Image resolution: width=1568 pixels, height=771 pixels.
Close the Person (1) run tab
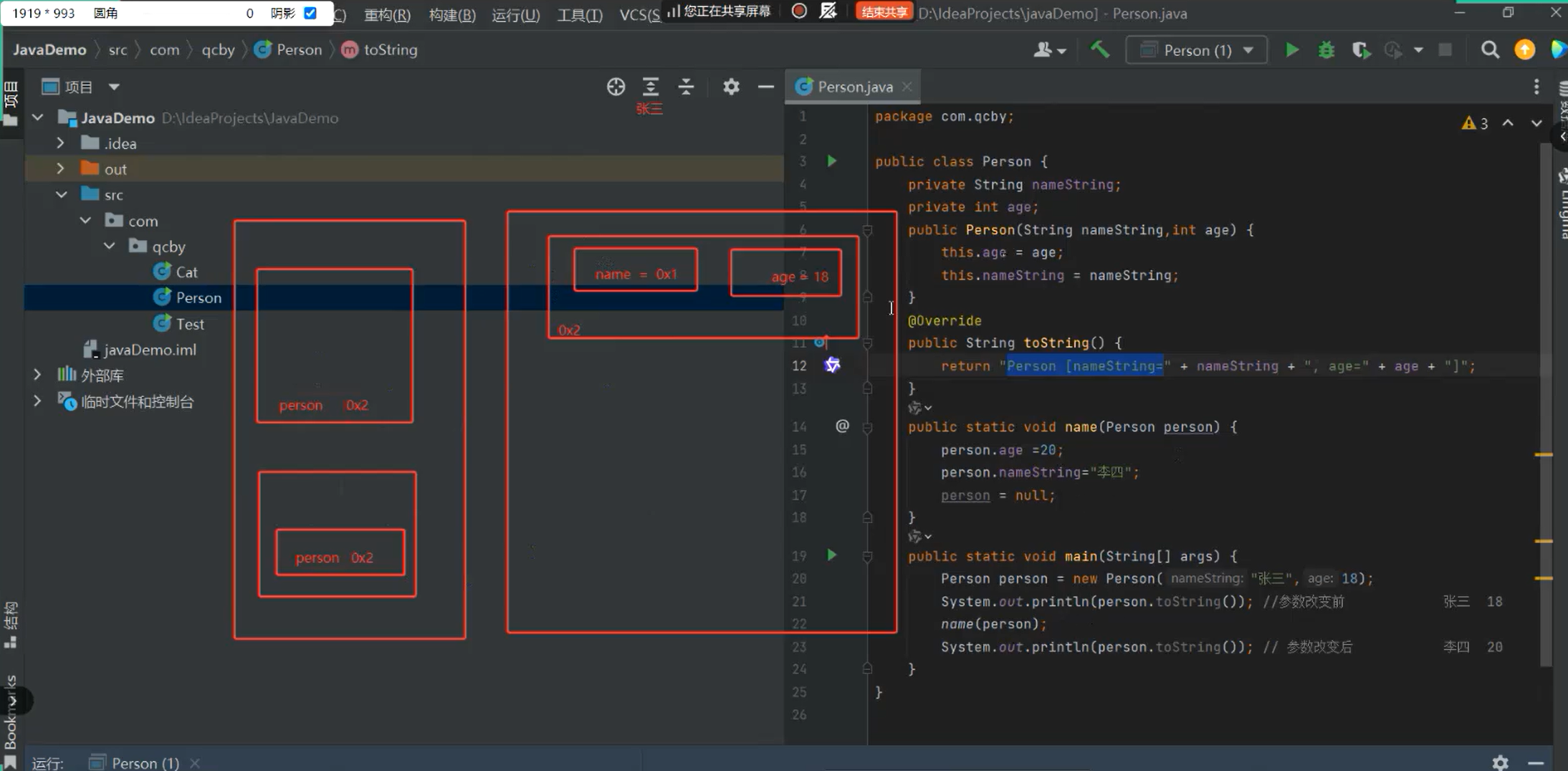point(195,763)
